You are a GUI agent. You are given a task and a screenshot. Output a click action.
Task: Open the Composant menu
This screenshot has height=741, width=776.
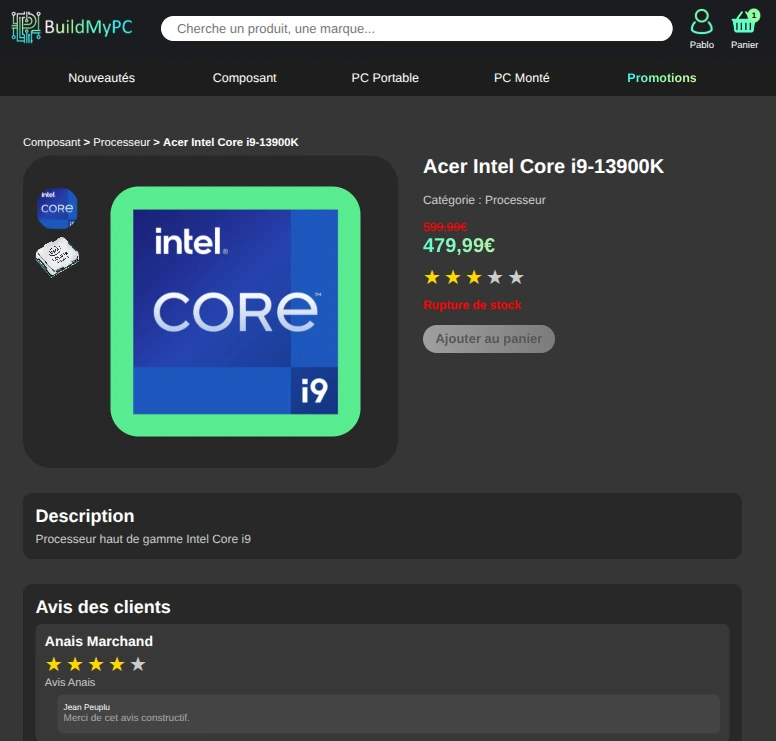pyautogui.click(x=244, y=78)
